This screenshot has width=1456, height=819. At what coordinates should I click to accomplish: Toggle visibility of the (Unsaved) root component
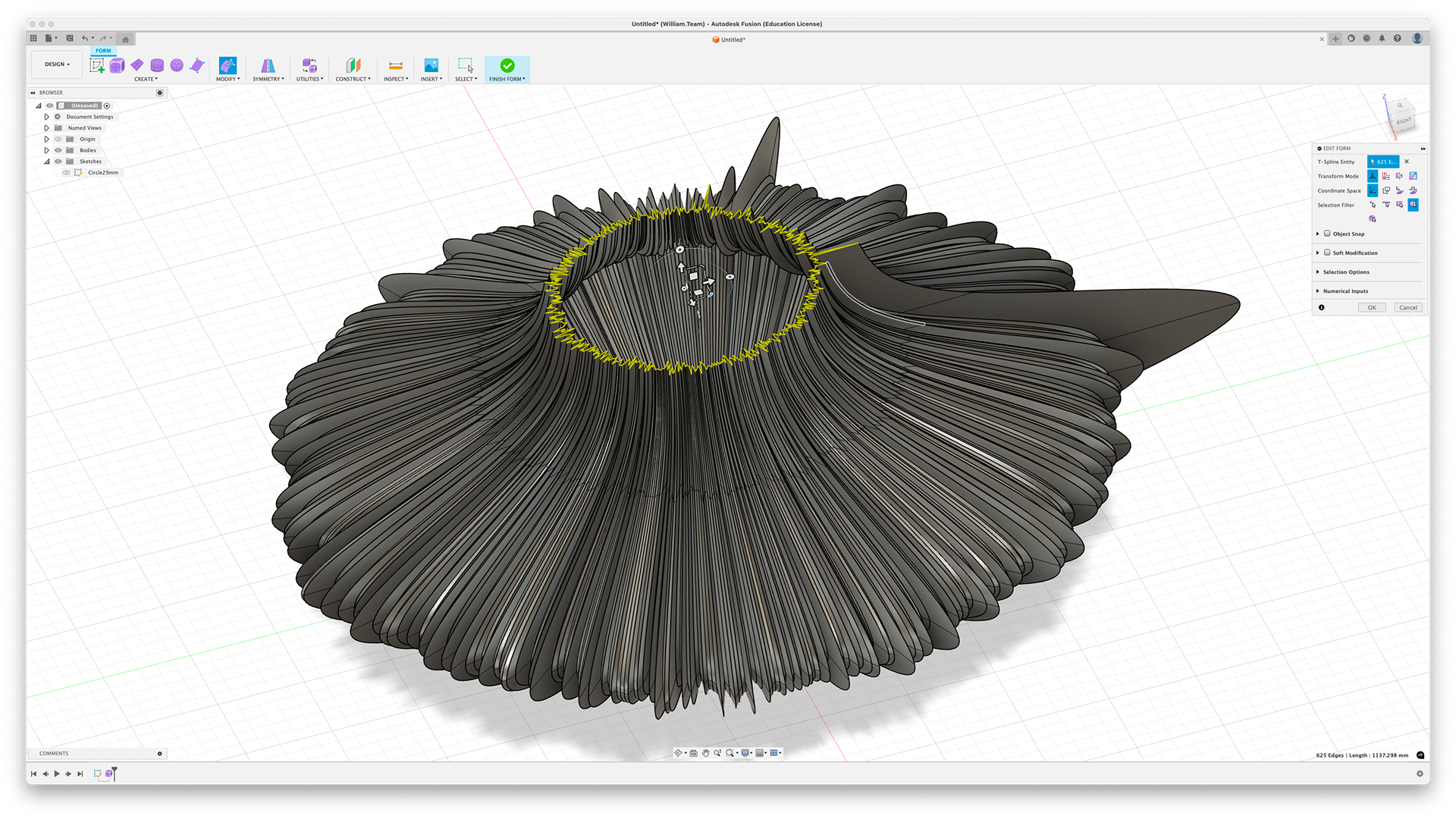tap(50, 105)
